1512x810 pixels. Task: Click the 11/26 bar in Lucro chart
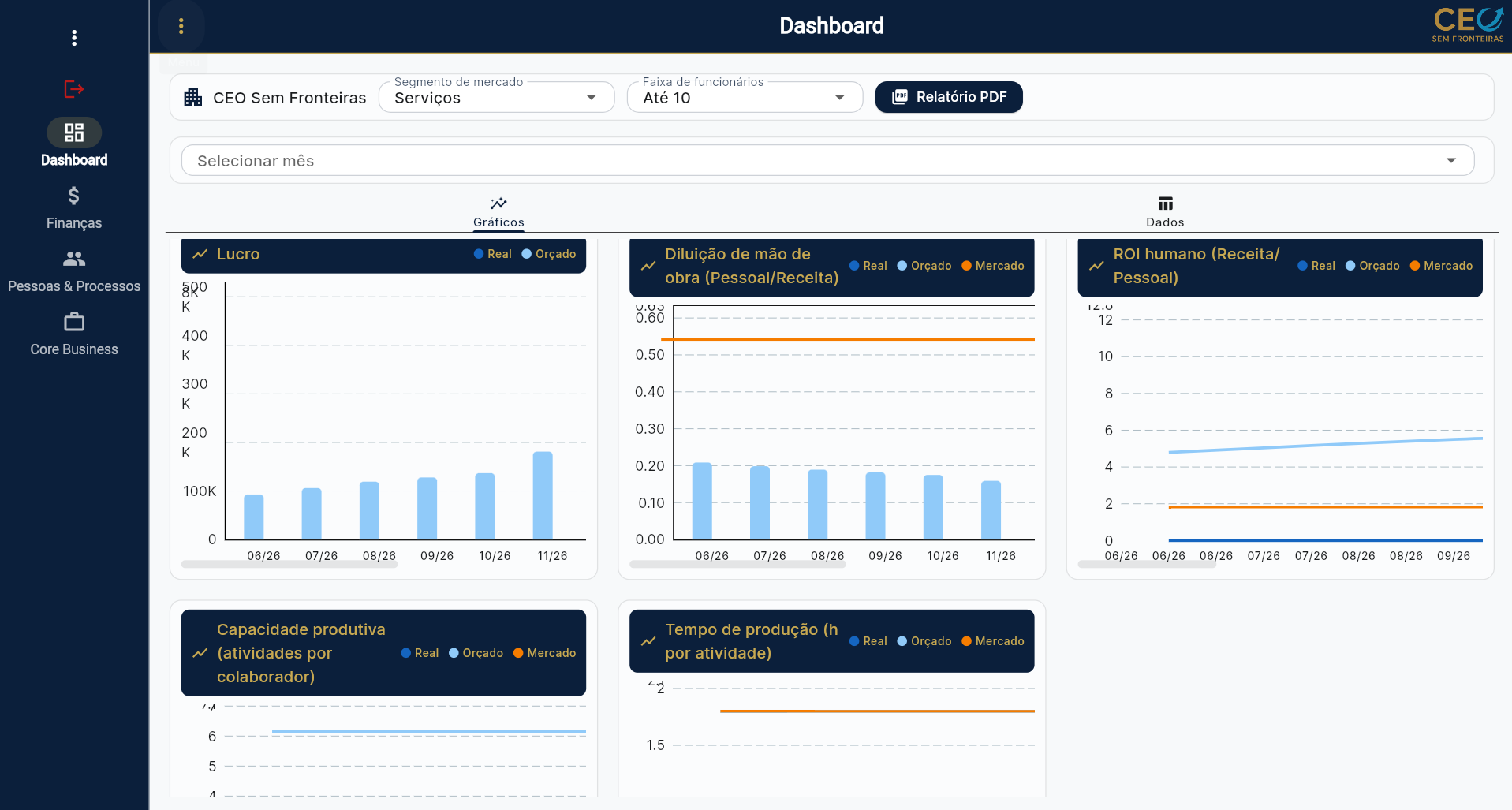[543, 496]
